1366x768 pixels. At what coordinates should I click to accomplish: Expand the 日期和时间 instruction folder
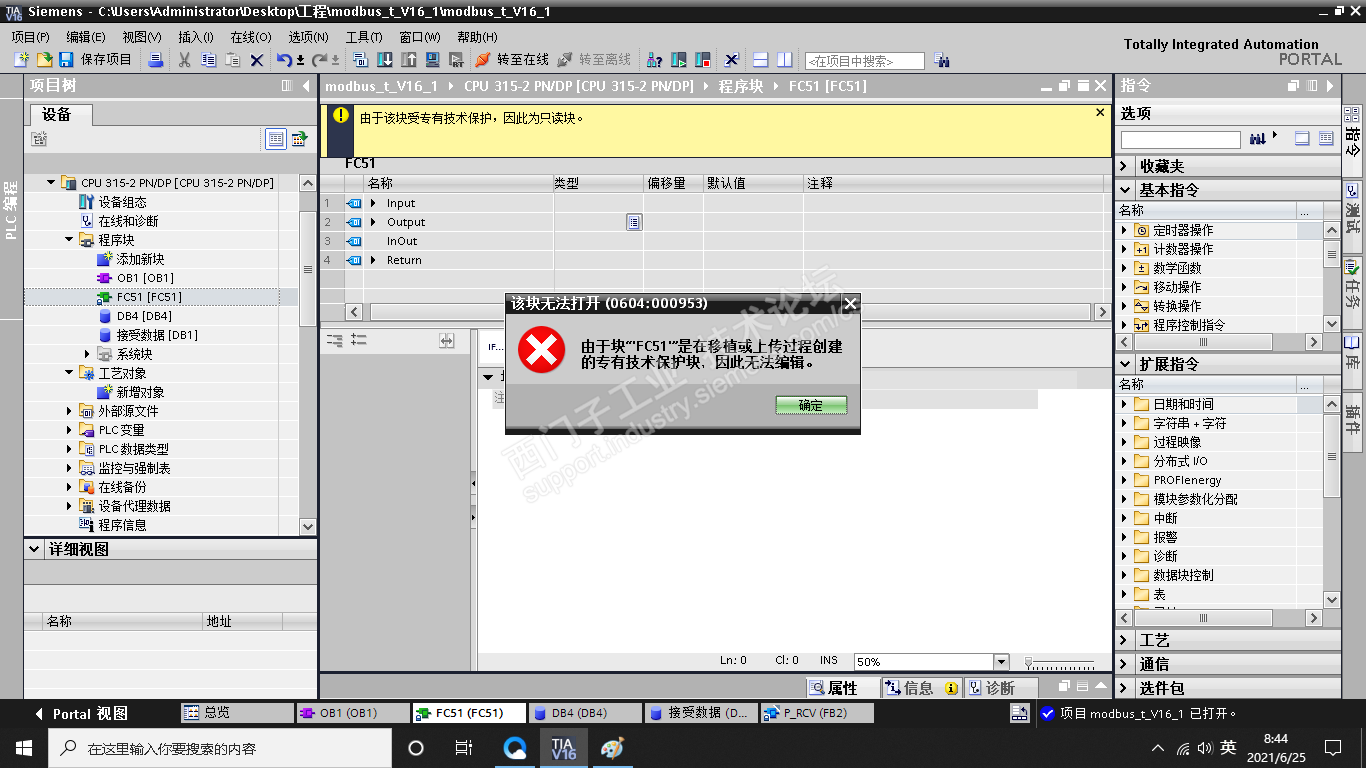pyautogui.click(x=1125, y=404)
